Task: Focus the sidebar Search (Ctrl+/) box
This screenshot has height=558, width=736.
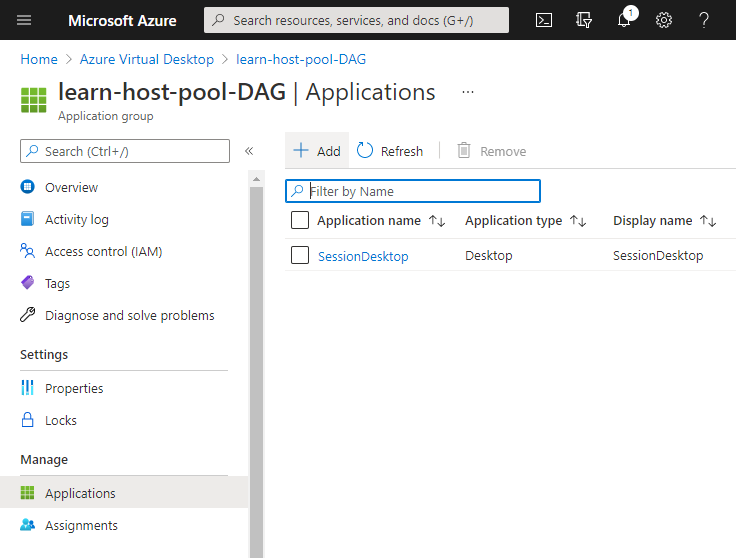Action: pyautogui.click(x=125, y=151)
